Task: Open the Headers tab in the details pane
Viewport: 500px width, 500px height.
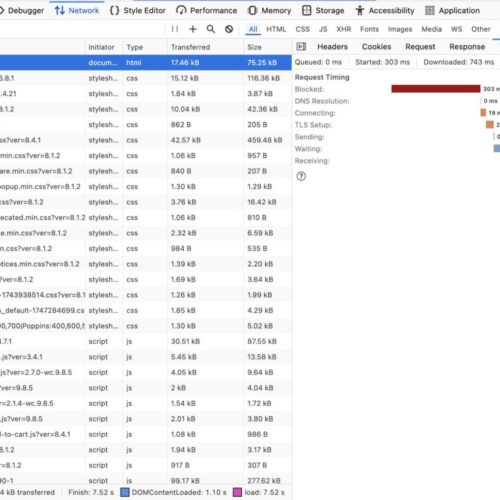Action: 332,47
